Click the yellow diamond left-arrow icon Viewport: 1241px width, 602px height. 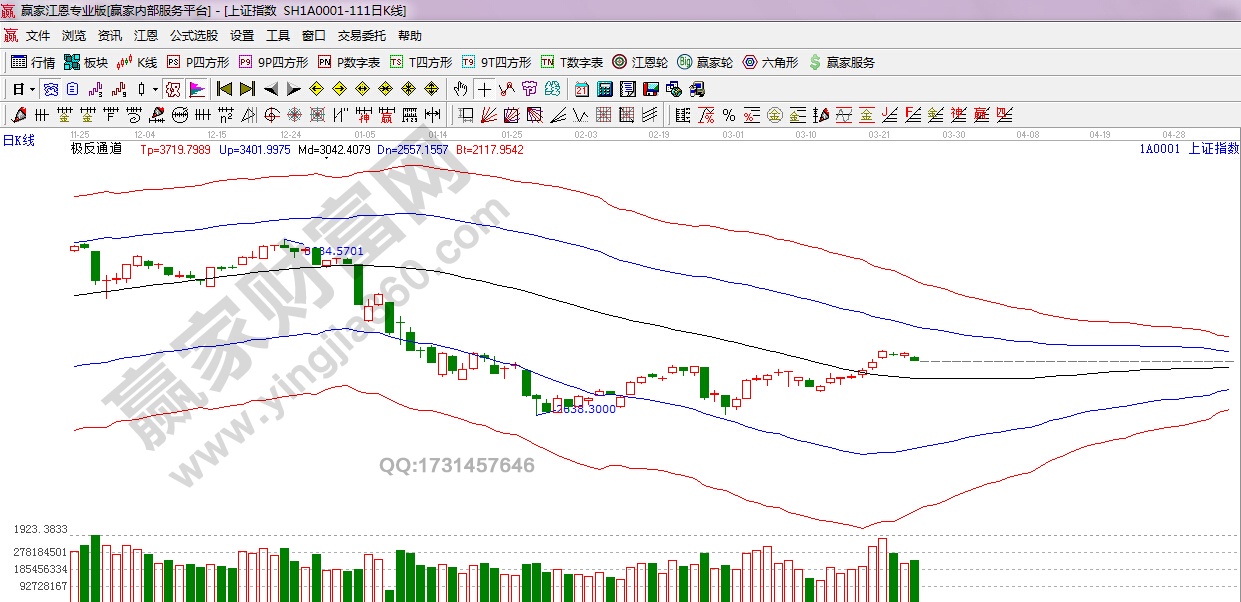click(315, 89)
